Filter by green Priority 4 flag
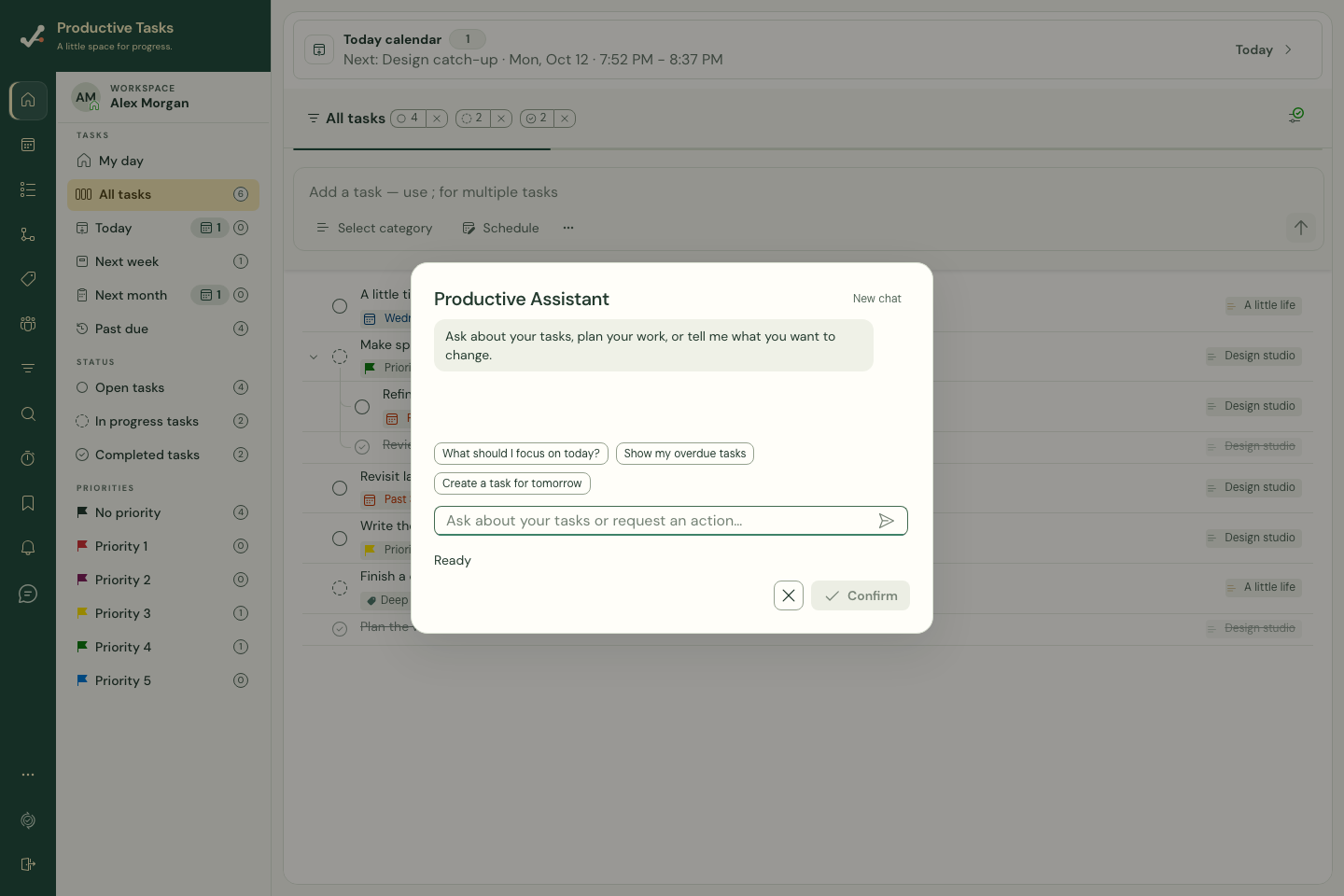 point(163,647)
